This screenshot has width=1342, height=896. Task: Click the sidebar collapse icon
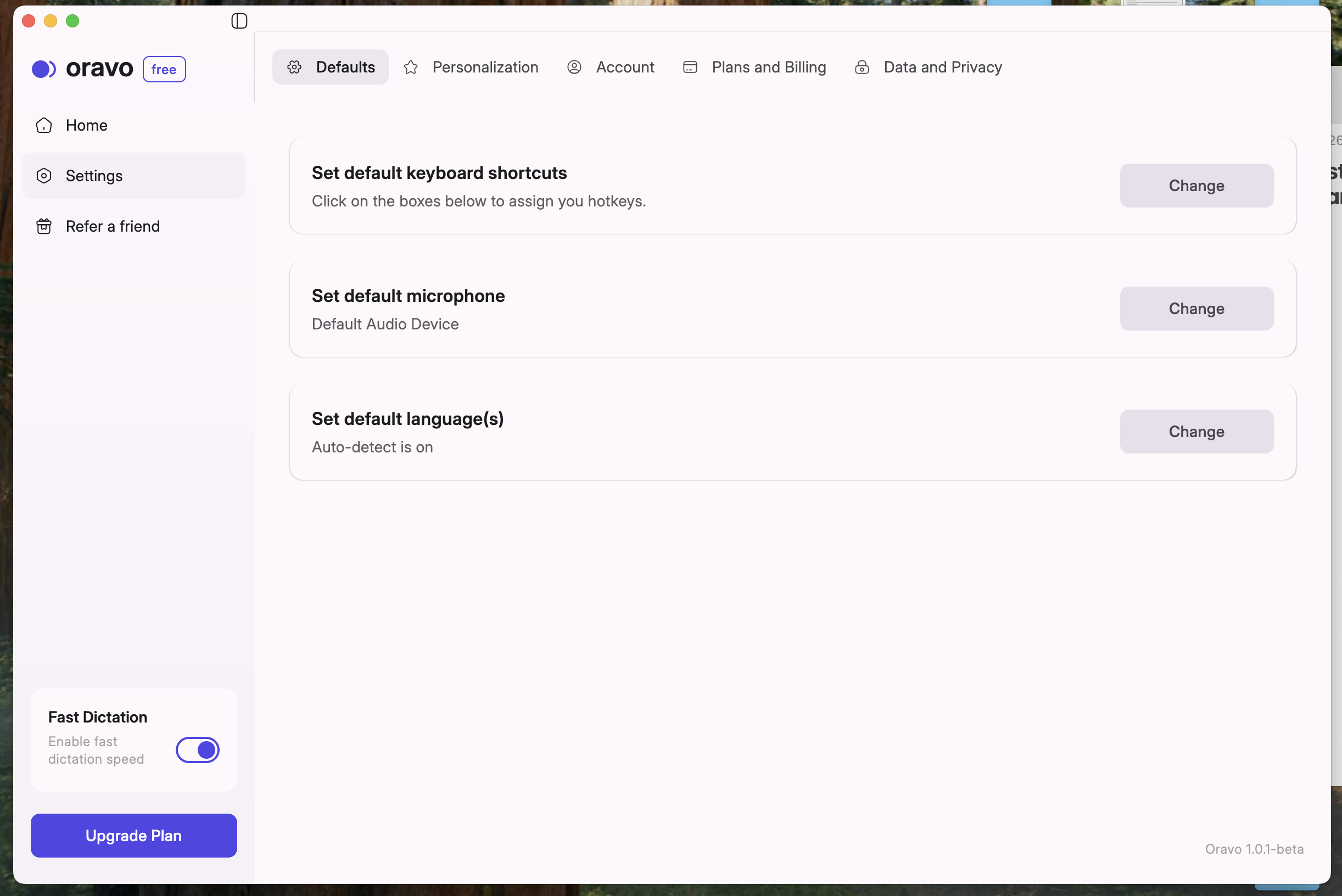[x=239, y=21]
